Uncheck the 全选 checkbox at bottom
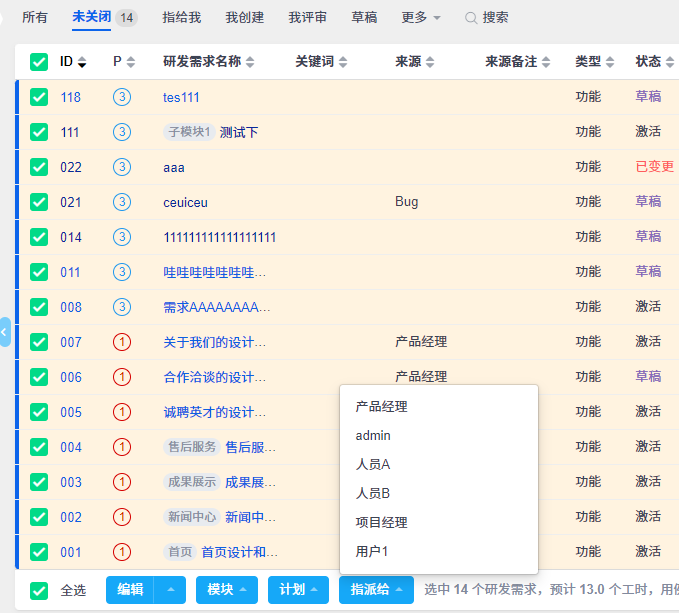The height and width of the screenshot is (613, 679). (39, 590)
